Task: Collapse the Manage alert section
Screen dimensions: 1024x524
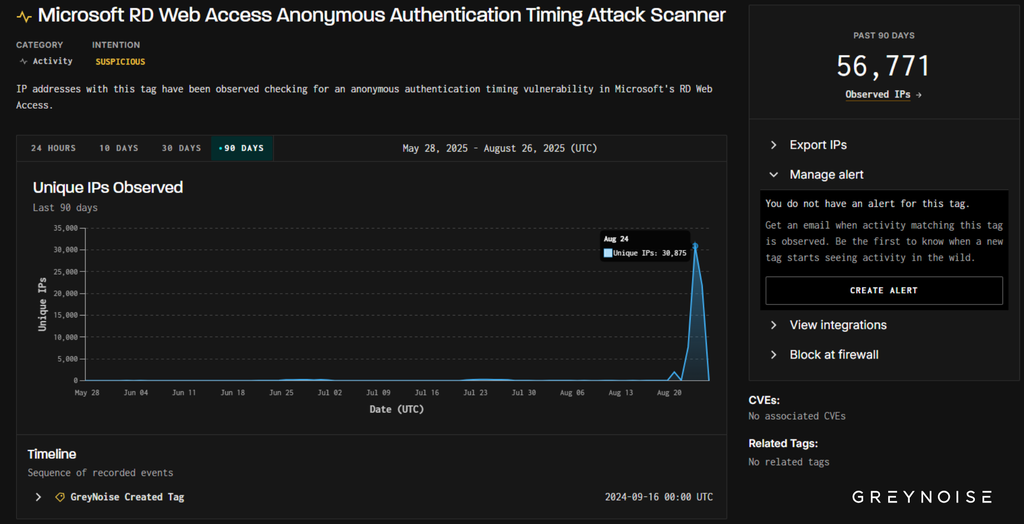Action: coord(826,174)
